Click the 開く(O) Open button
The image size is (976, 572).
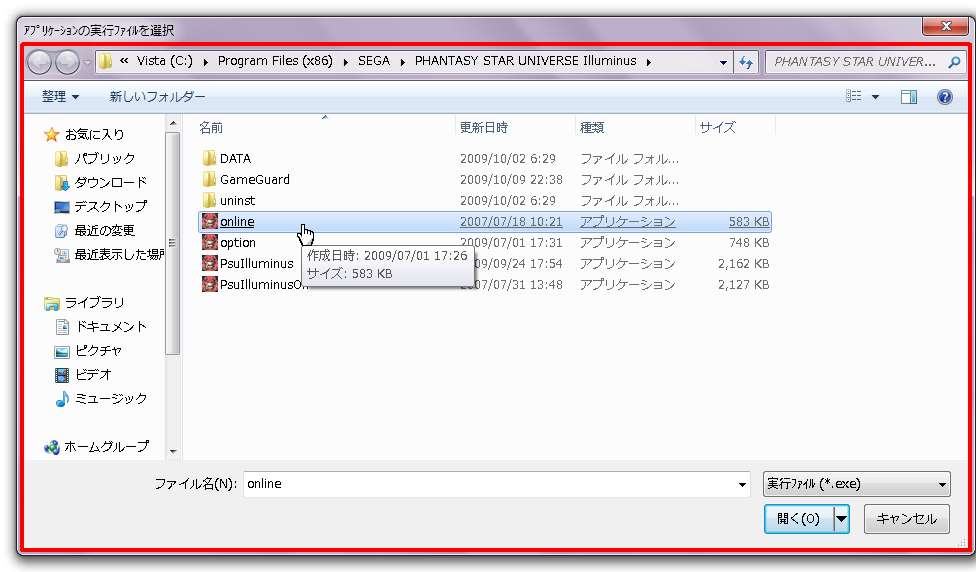tap(799, 518)
